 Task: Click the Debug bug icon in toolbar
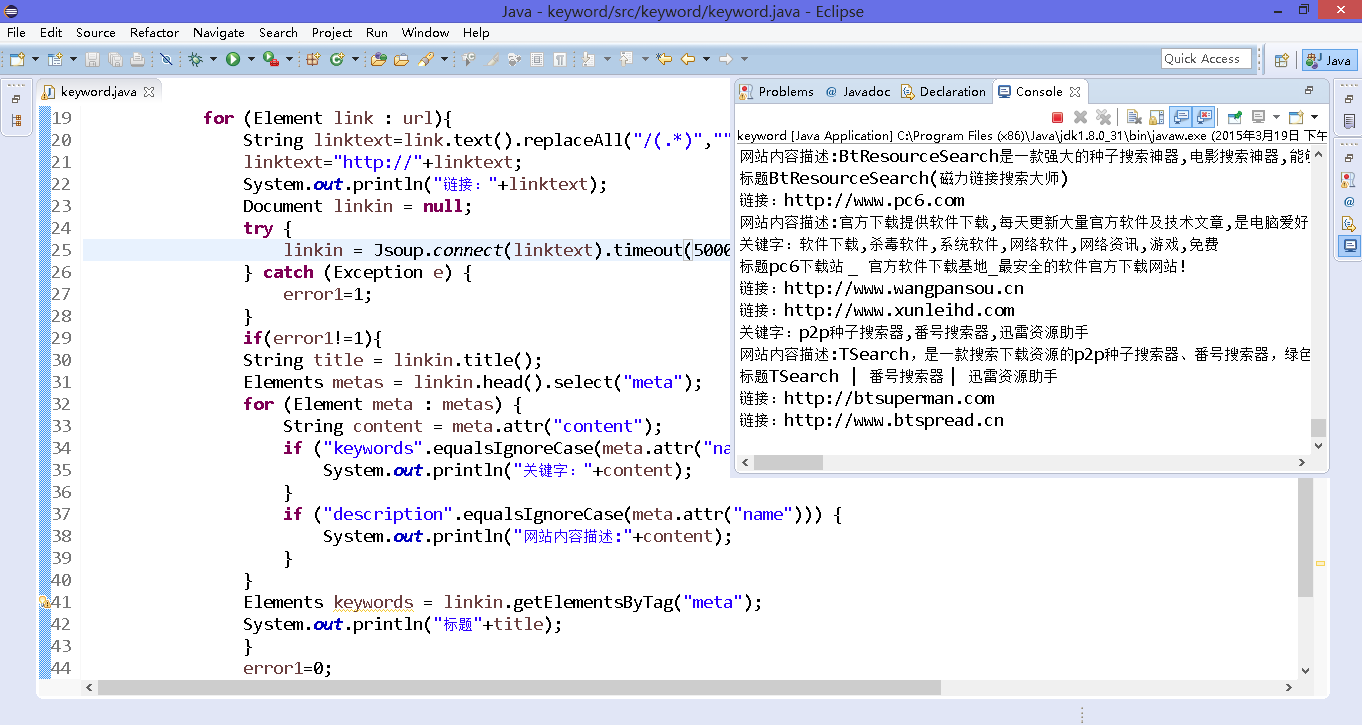[196, 60]
